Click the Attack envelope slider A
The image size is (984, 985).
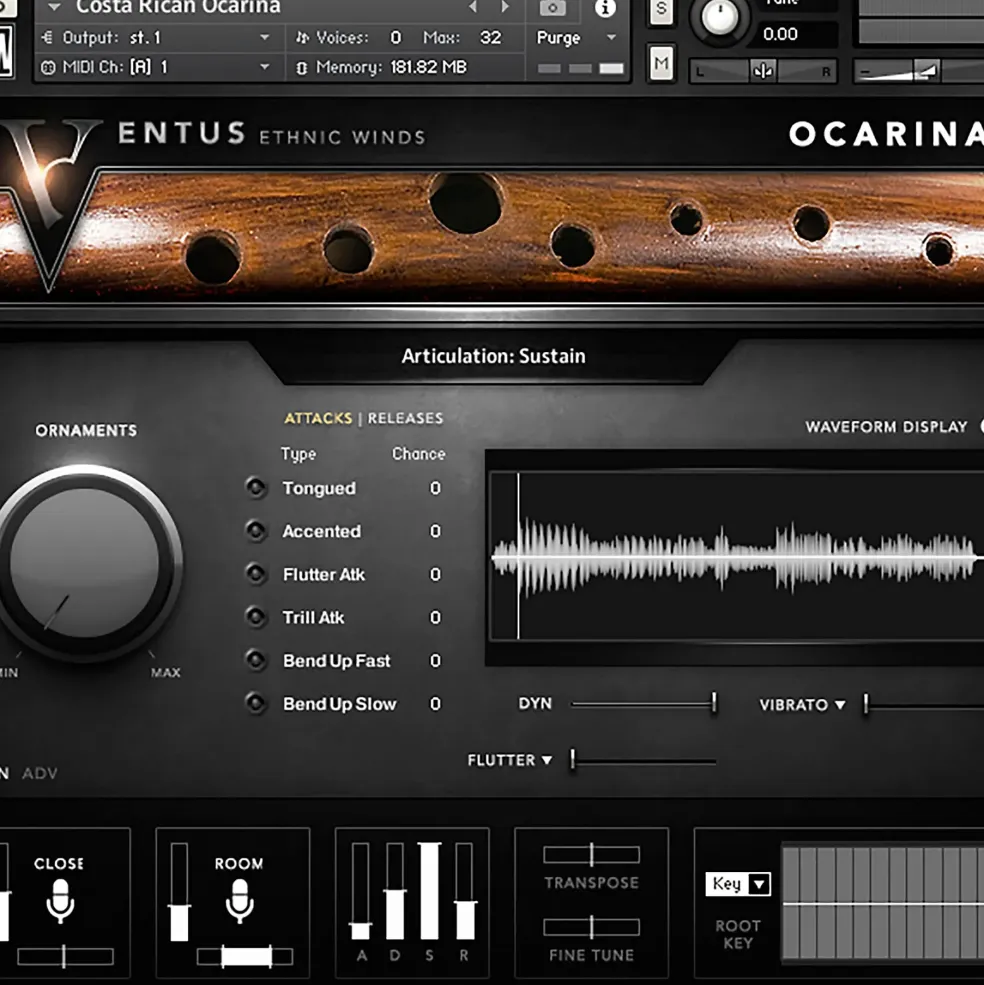coord(360,891)
